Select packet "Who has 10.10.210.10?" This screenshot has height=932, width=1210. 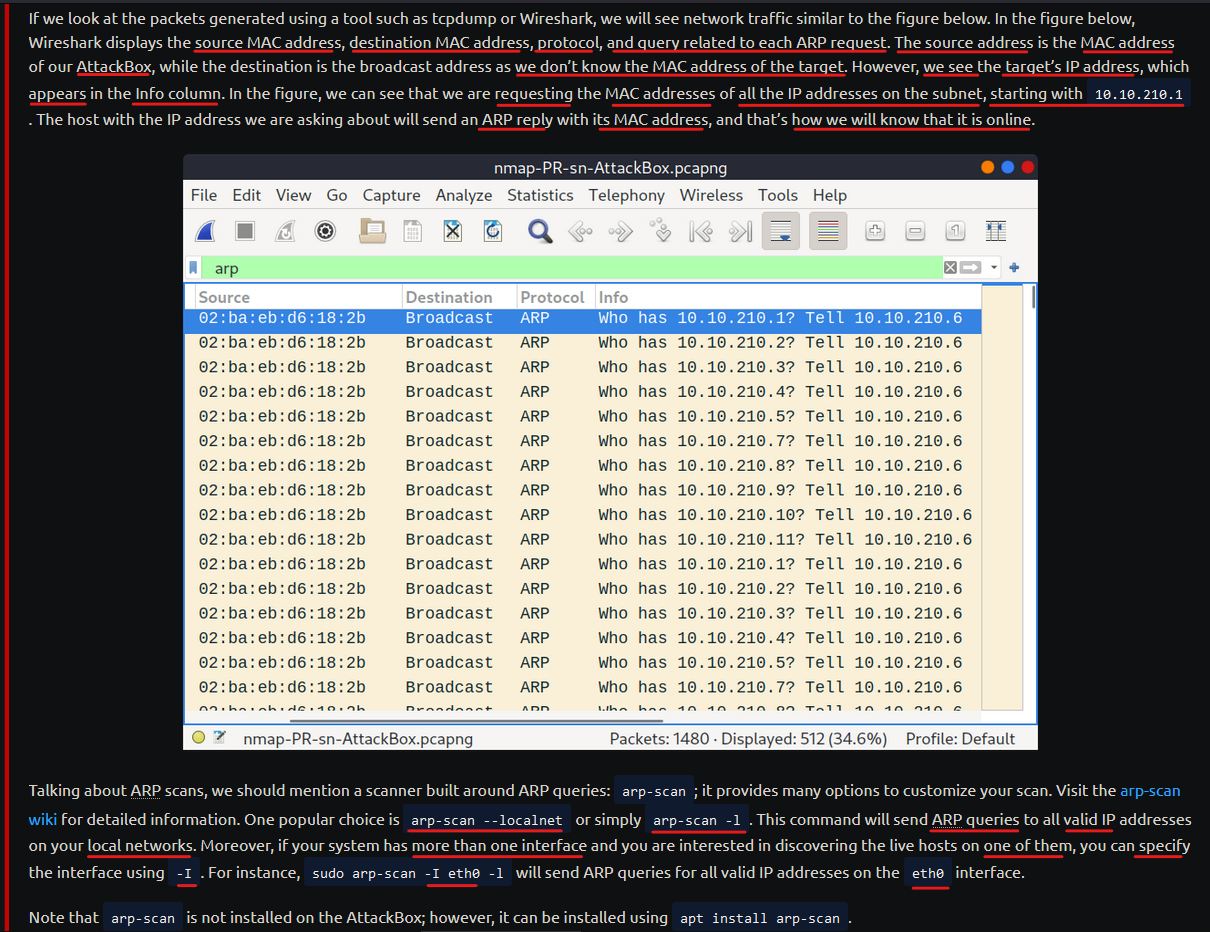(583, 515)
